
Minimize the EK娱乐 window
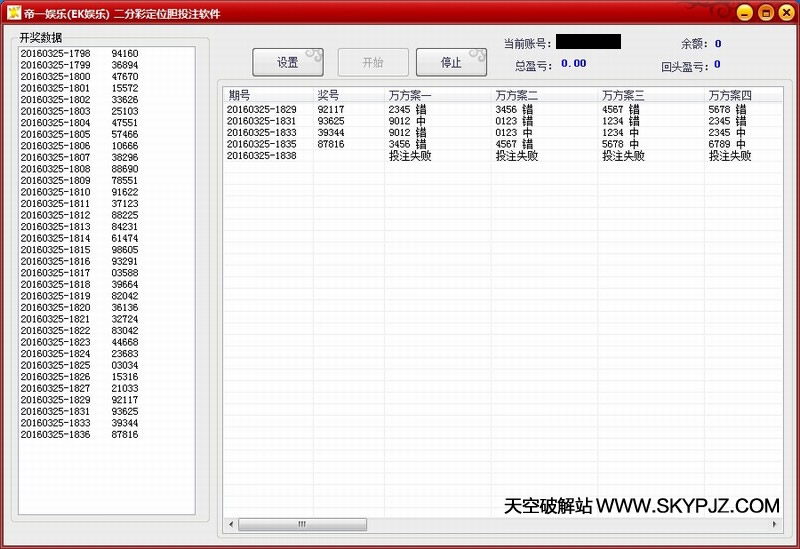[746, 13]
